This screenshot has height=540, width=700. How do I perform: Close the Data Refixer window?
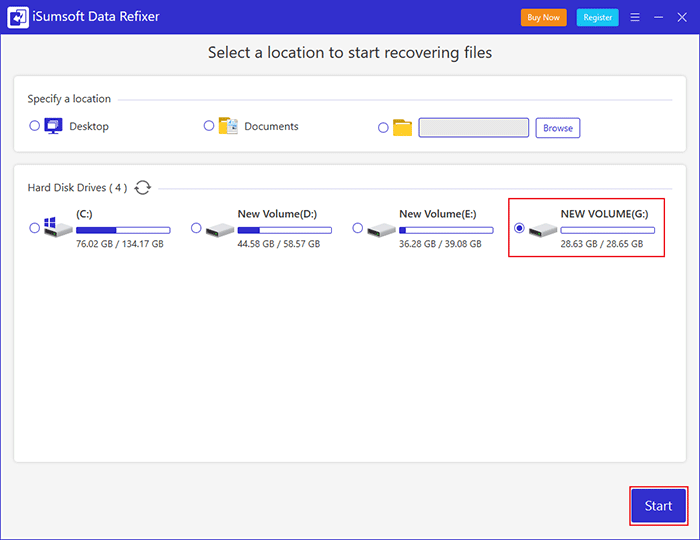click(682, 17)
